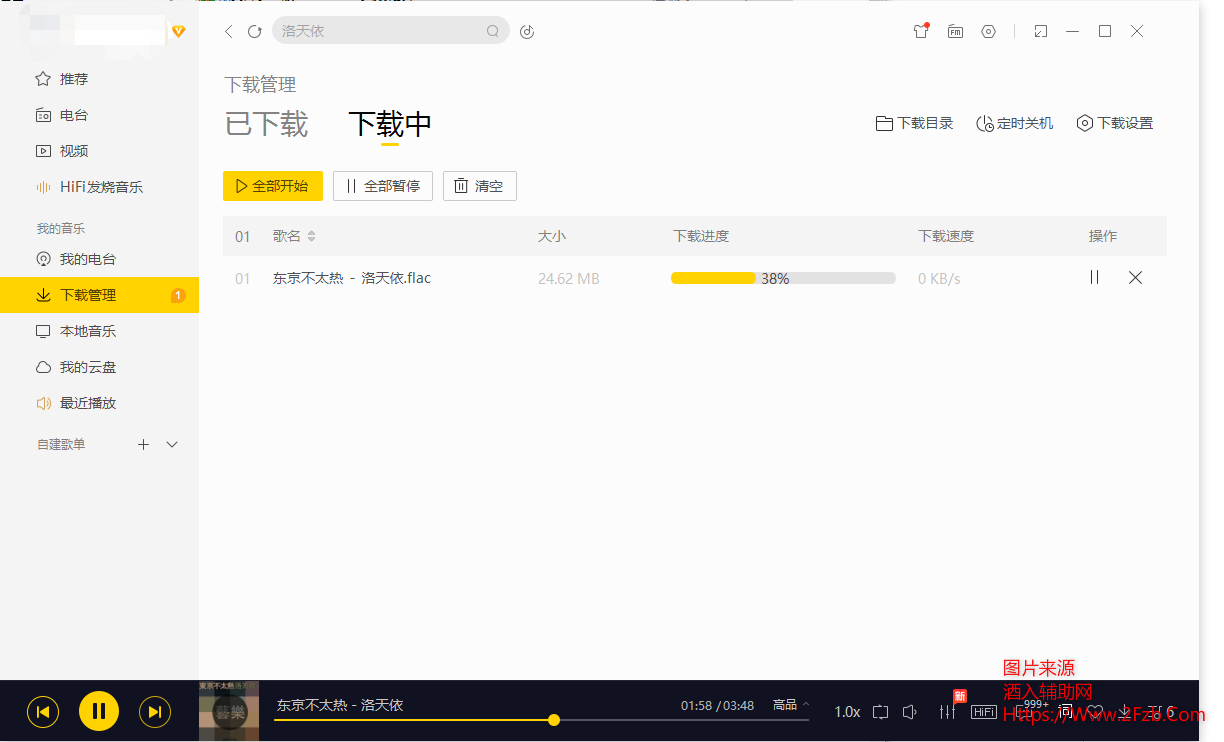Switch to the 已下载 tab
This screenshot has width=1224, height=742.
tap(266, 124)
